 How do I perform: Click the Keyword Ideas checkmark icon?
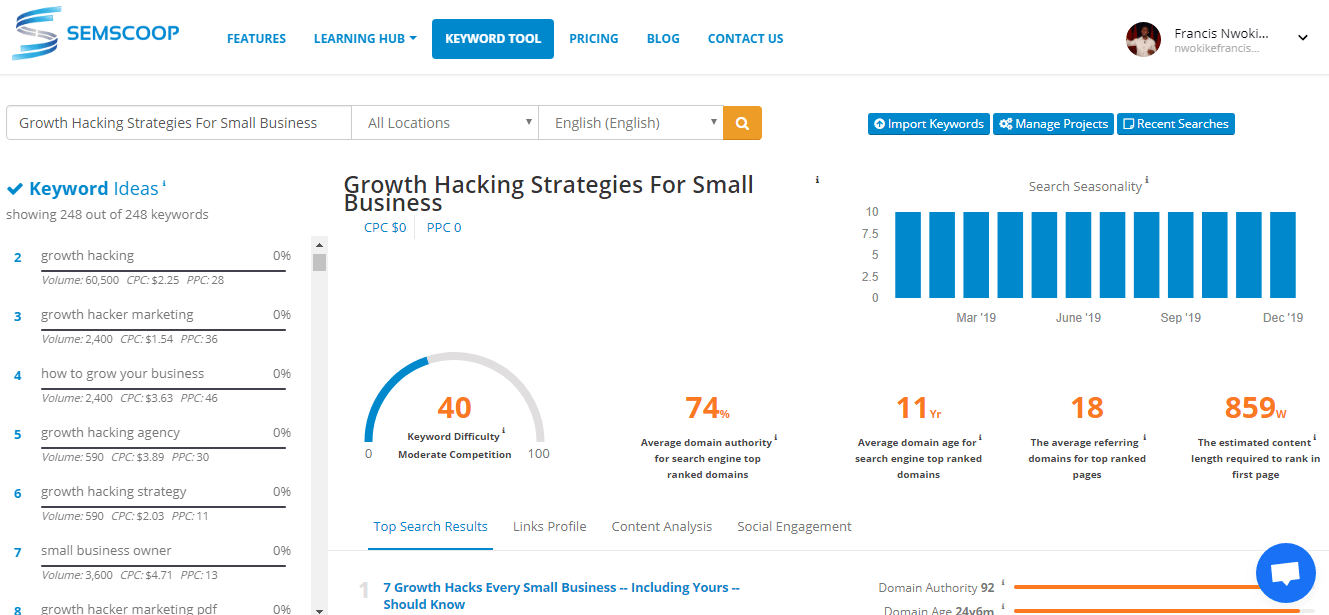click(15, 189)
